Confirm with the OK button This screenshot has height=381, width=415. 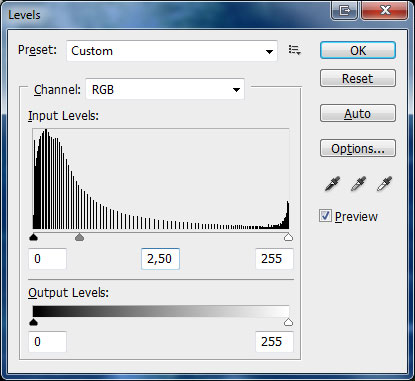(x=358, y=50)
